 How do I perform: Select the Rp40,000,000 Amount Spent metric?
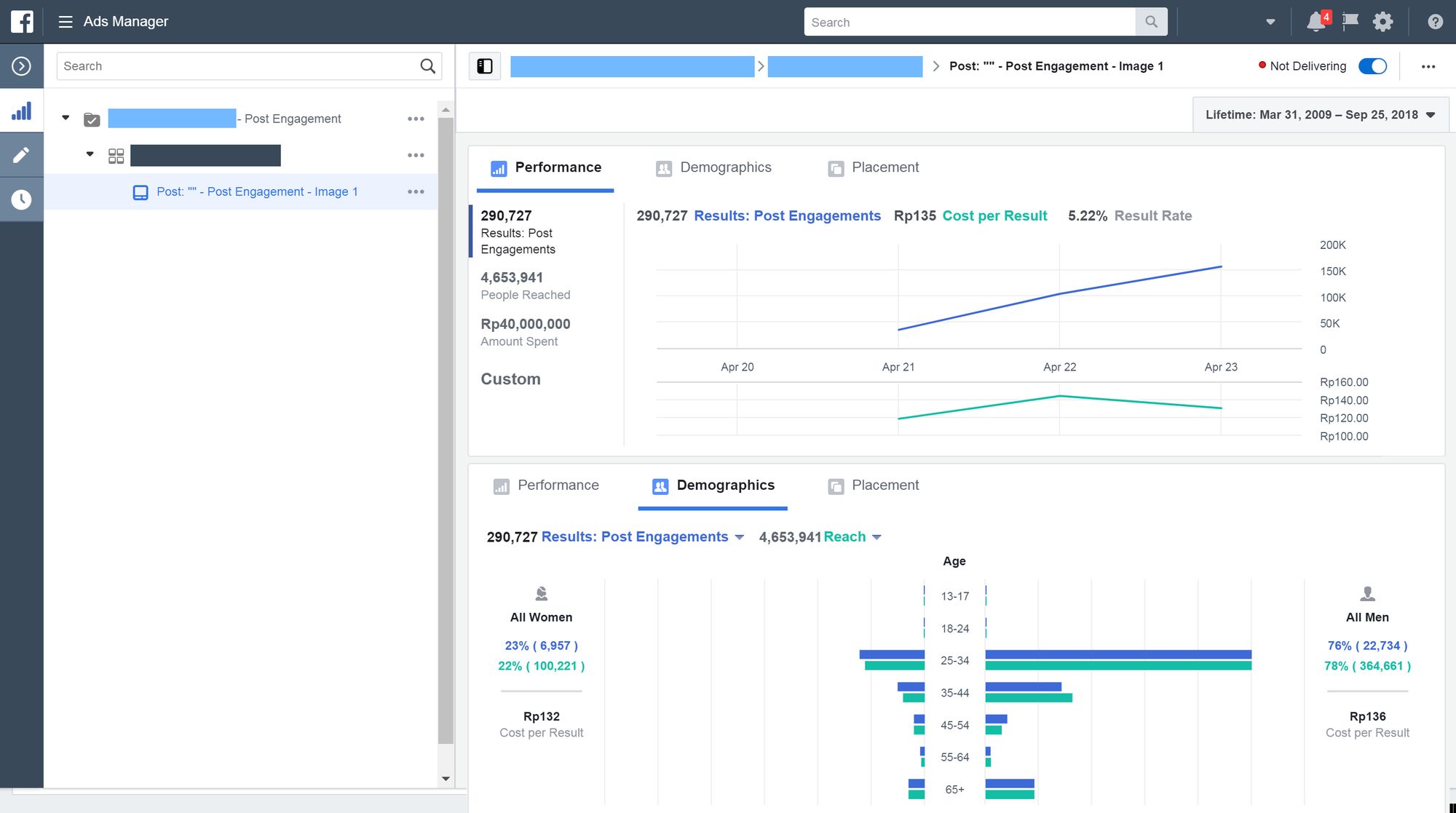click(x=525, y=332)
